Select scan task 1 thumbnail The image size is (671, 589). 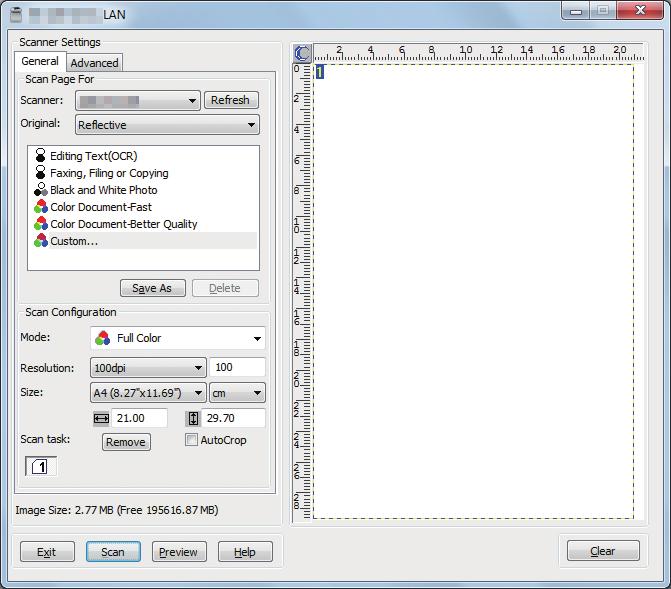(41, 466)
